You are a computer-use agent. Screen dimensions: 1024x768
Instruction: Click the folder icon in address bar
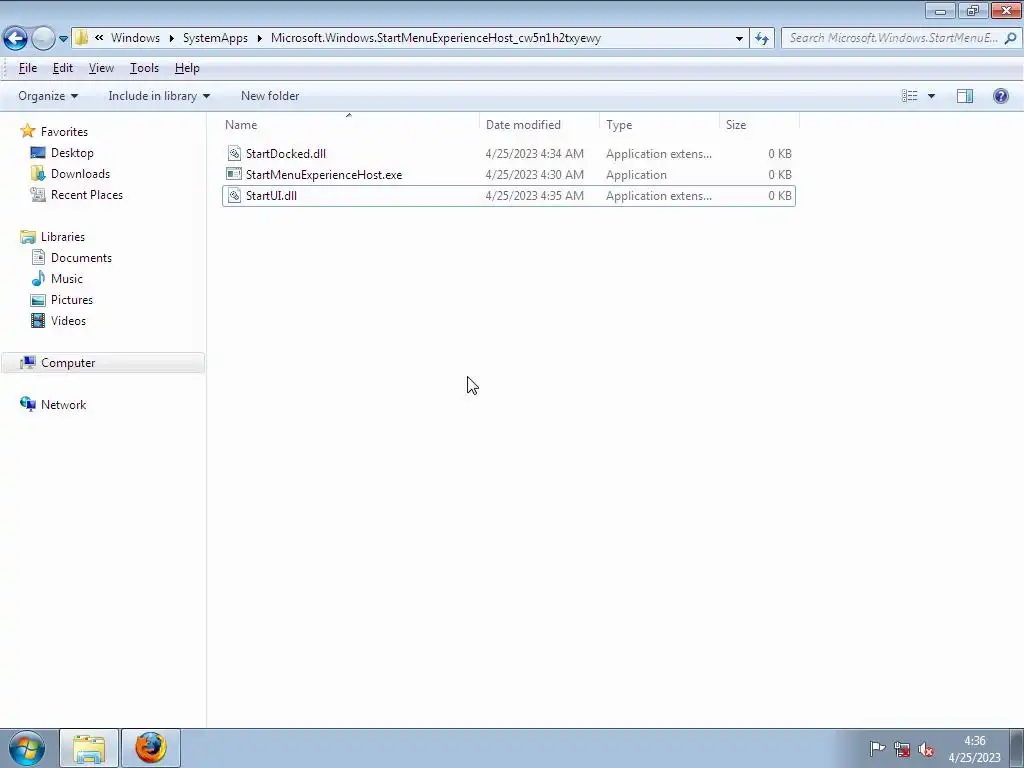pyautogui.click(x=81, y=38)
